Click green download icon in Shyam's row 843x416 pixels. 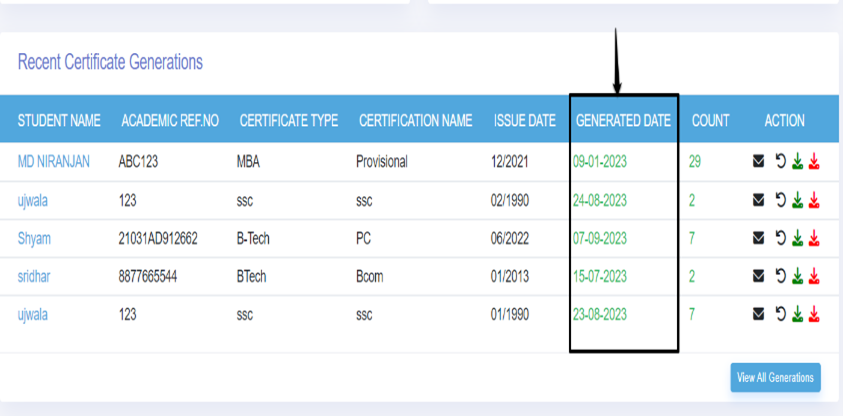tap(797, 238)
